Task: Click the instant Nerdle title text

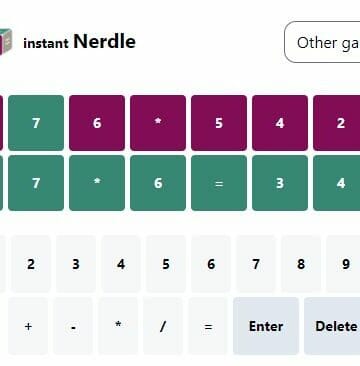Action: coord(79,42)
